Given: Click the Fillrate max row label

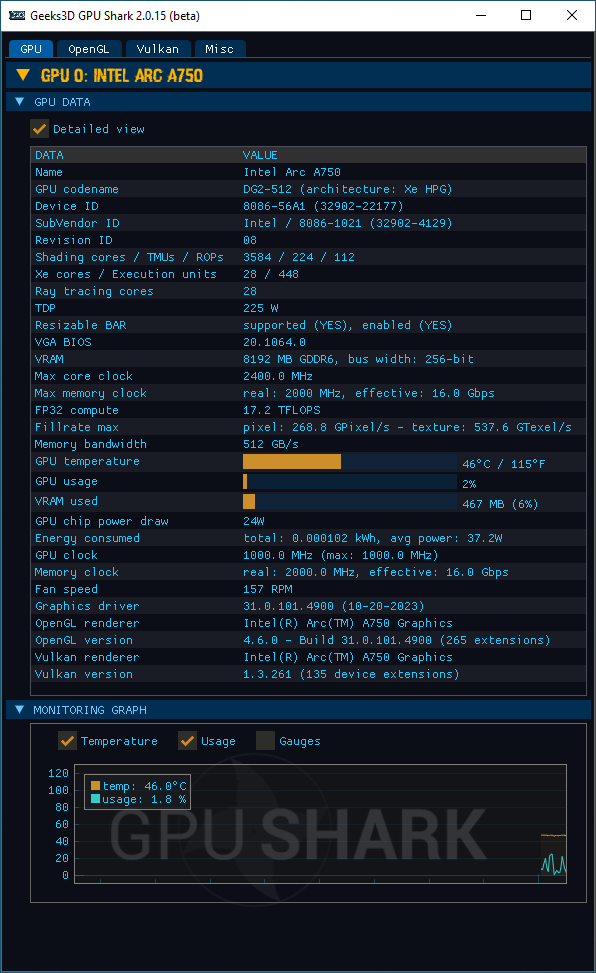Looking at the screenshot, I should (76, 428).
